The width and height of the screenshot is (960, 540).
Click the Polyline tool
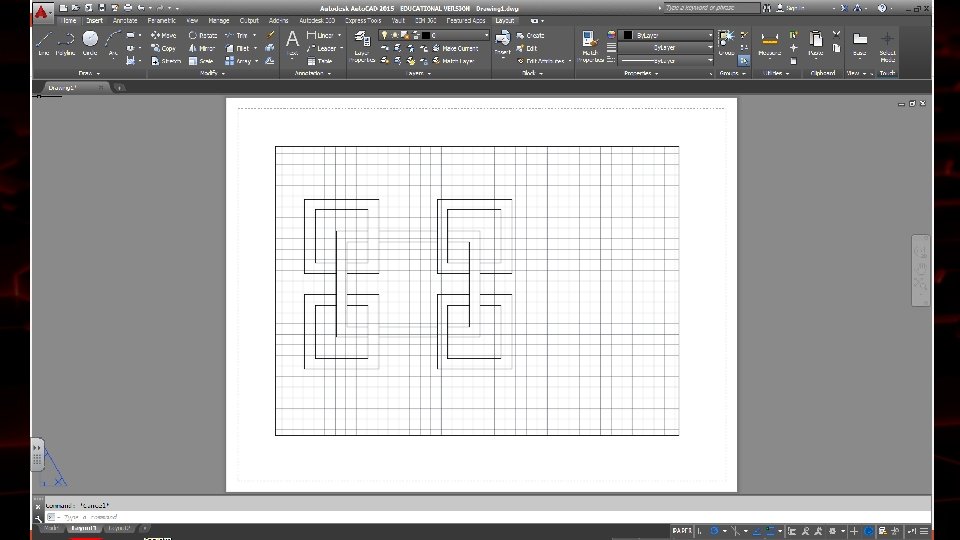click(x=66, y=41)
